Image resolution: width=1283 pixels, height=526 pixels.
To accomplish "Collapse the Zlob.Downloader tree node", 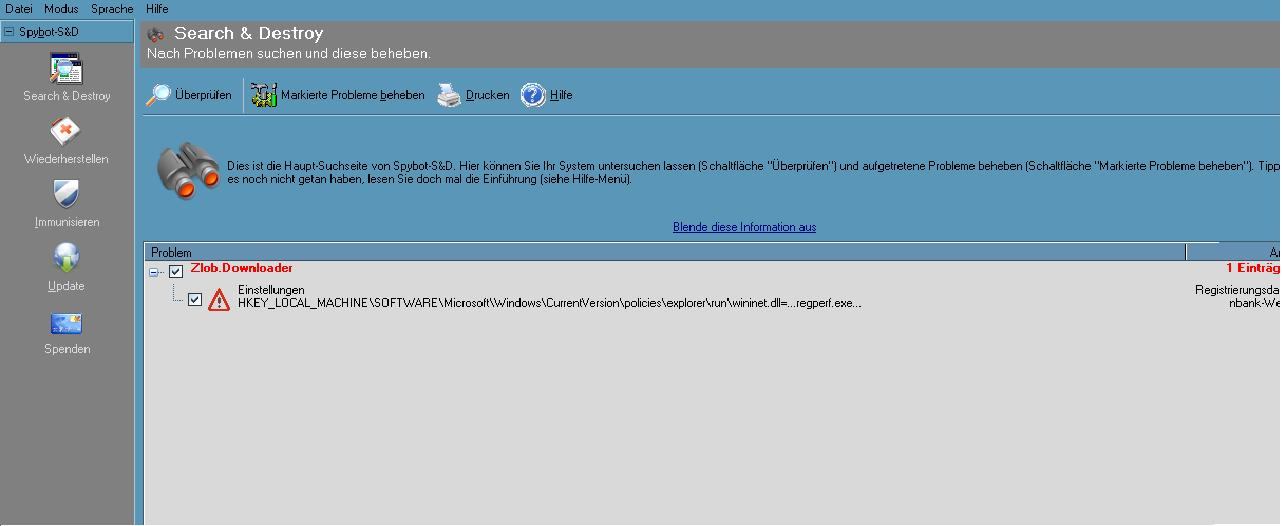I will pyautogui.click(x=154, y=271).
